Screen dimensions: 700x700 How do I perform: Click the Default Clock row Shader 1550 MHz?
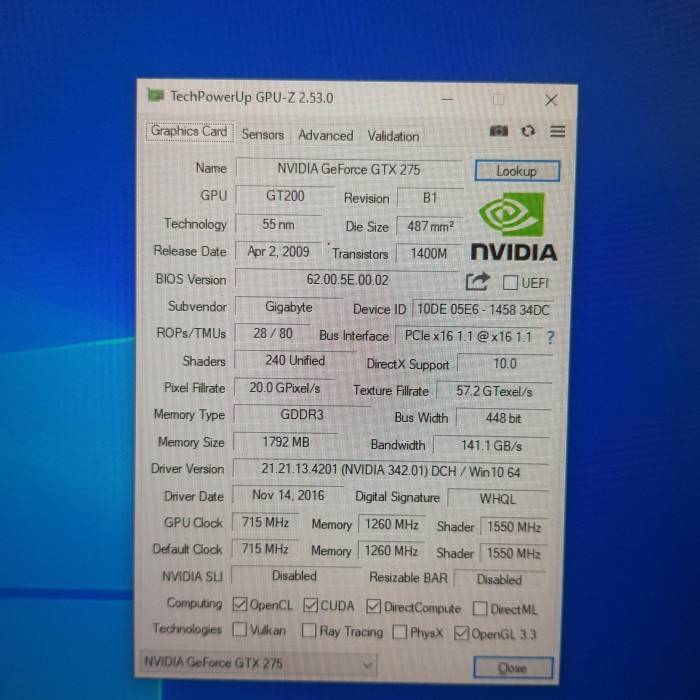click(x=513, y=553)
